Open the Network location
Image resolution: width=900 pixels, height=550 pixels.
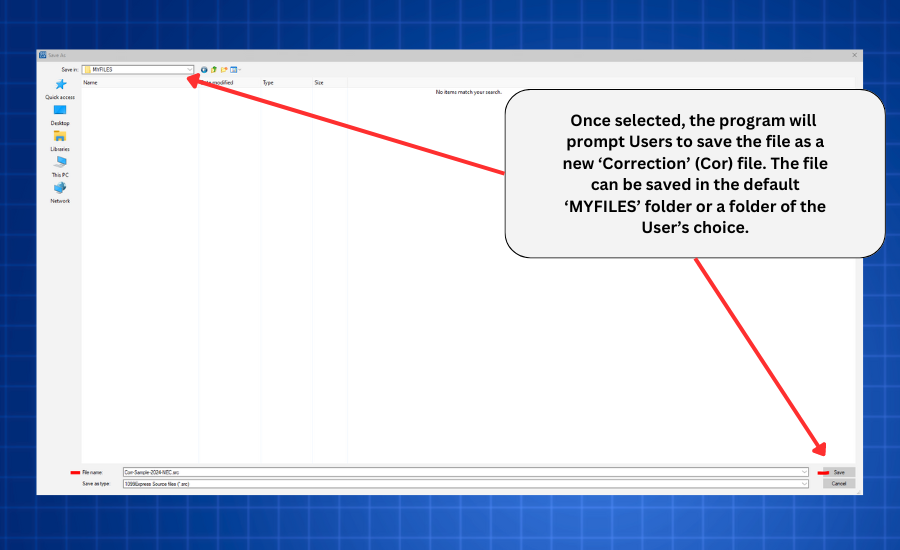pyautogui.click(x=60, y=191)
